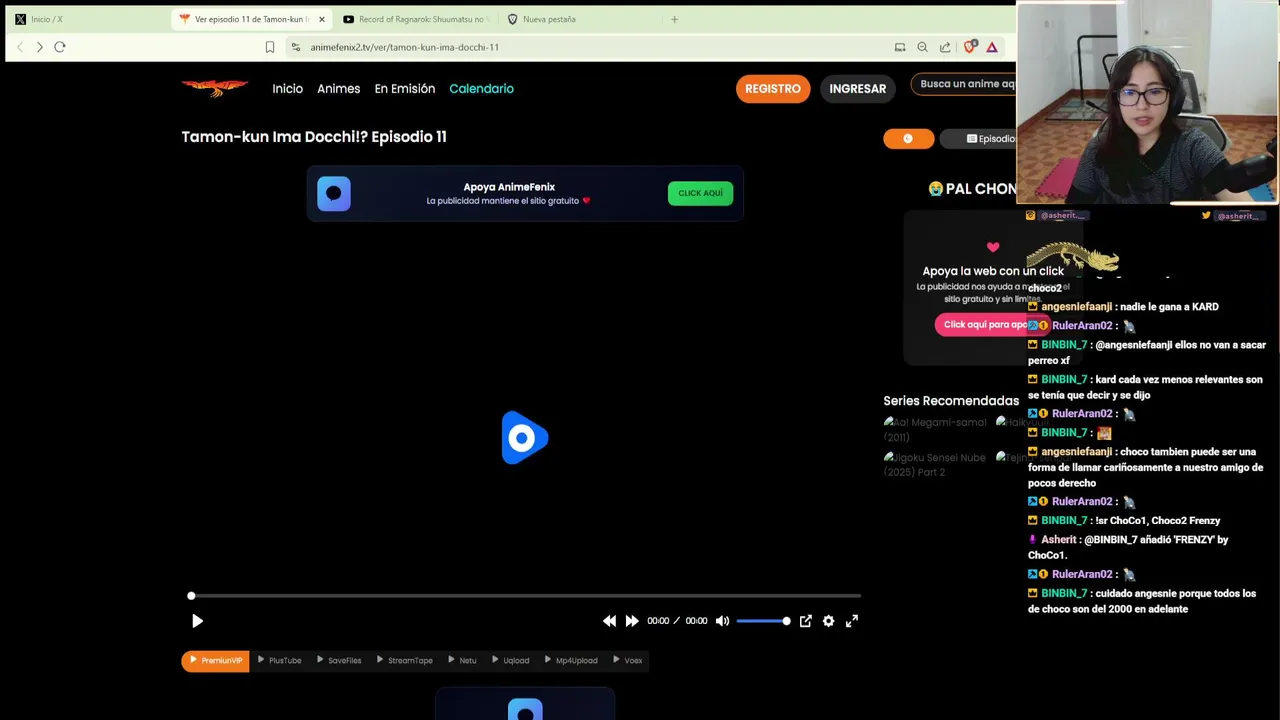Image resolution: width=1280 pixels, height=720 pixels.
Task: Select the Uqload server
Action: pyautogui.click(x=510, y=660)
